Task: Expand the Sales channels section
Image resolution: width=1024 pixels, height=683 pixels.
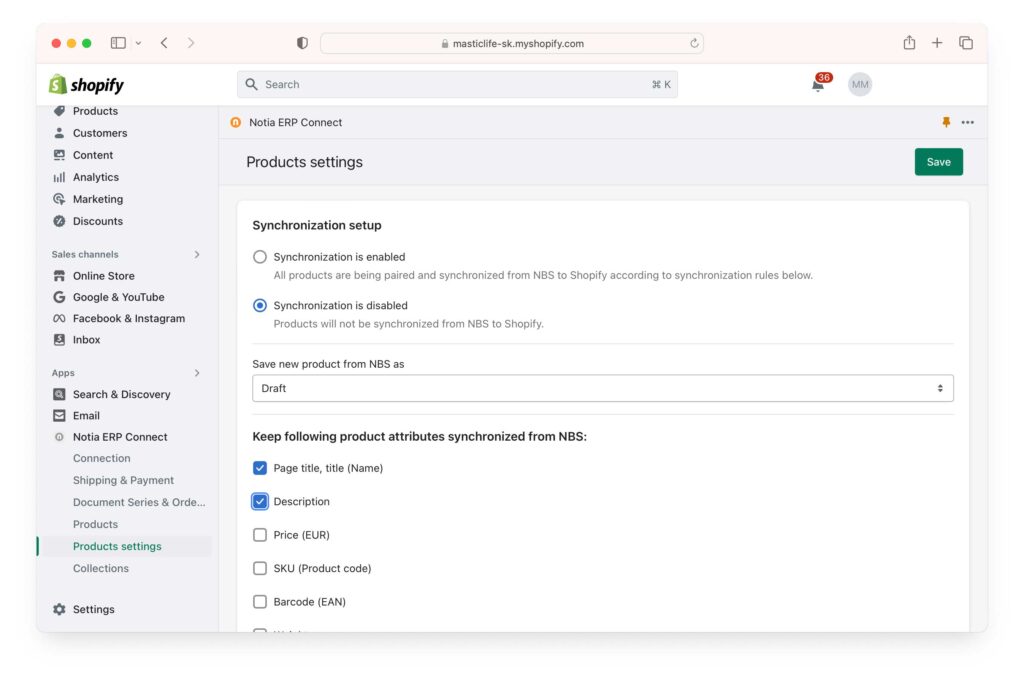Action: click(x=197, y=255)
